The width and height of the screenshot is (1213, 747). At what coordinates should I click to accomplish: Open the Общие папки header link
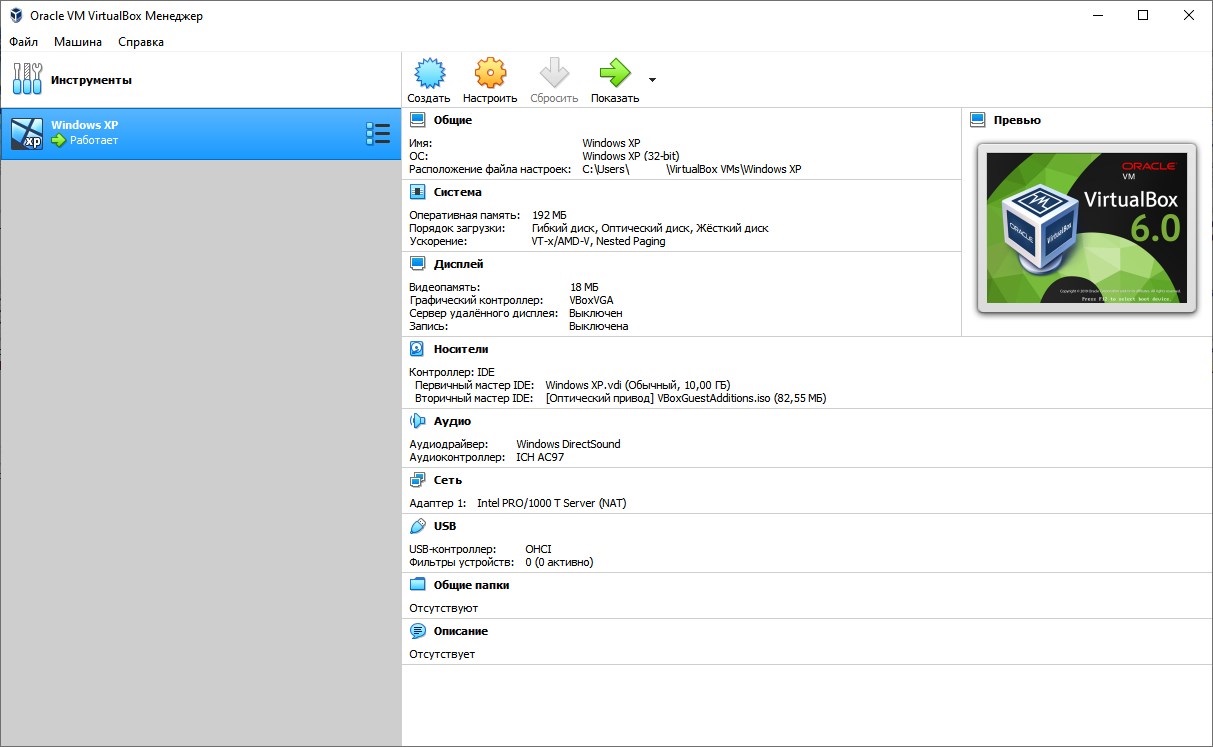(x=472, y=585)
